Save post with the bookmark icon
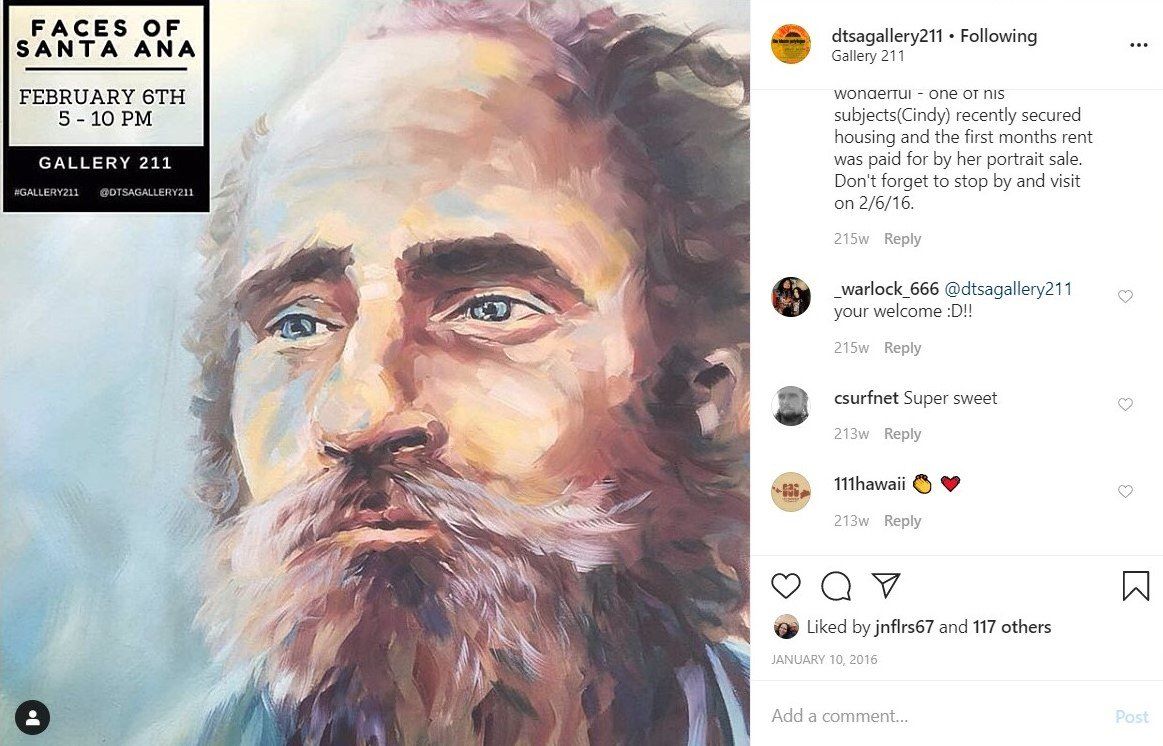This screenshot has height=746, width=1163. 1136,586
